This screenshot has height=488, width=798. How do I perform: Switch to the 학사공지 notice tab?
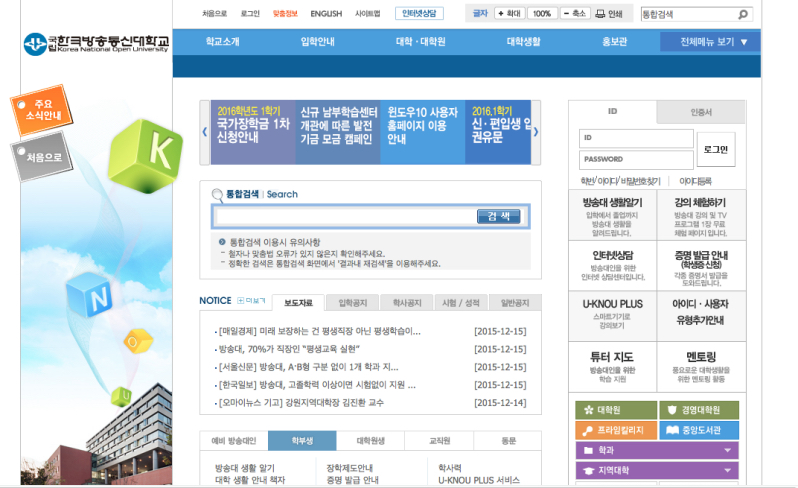tap(407, 303)
